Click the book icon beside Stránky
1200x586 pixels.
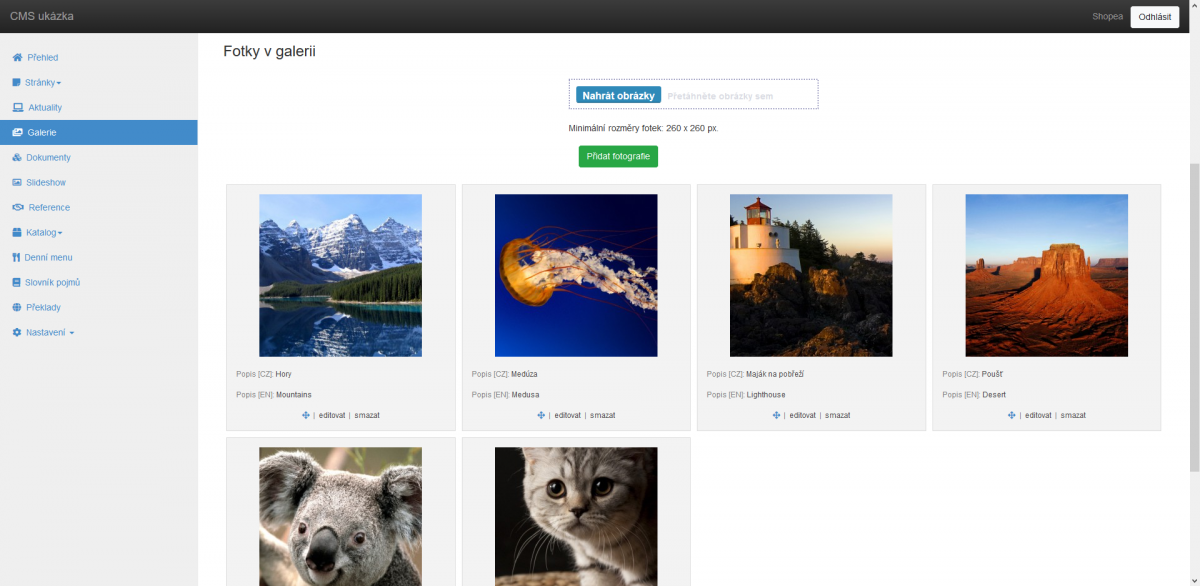point(16,83)
